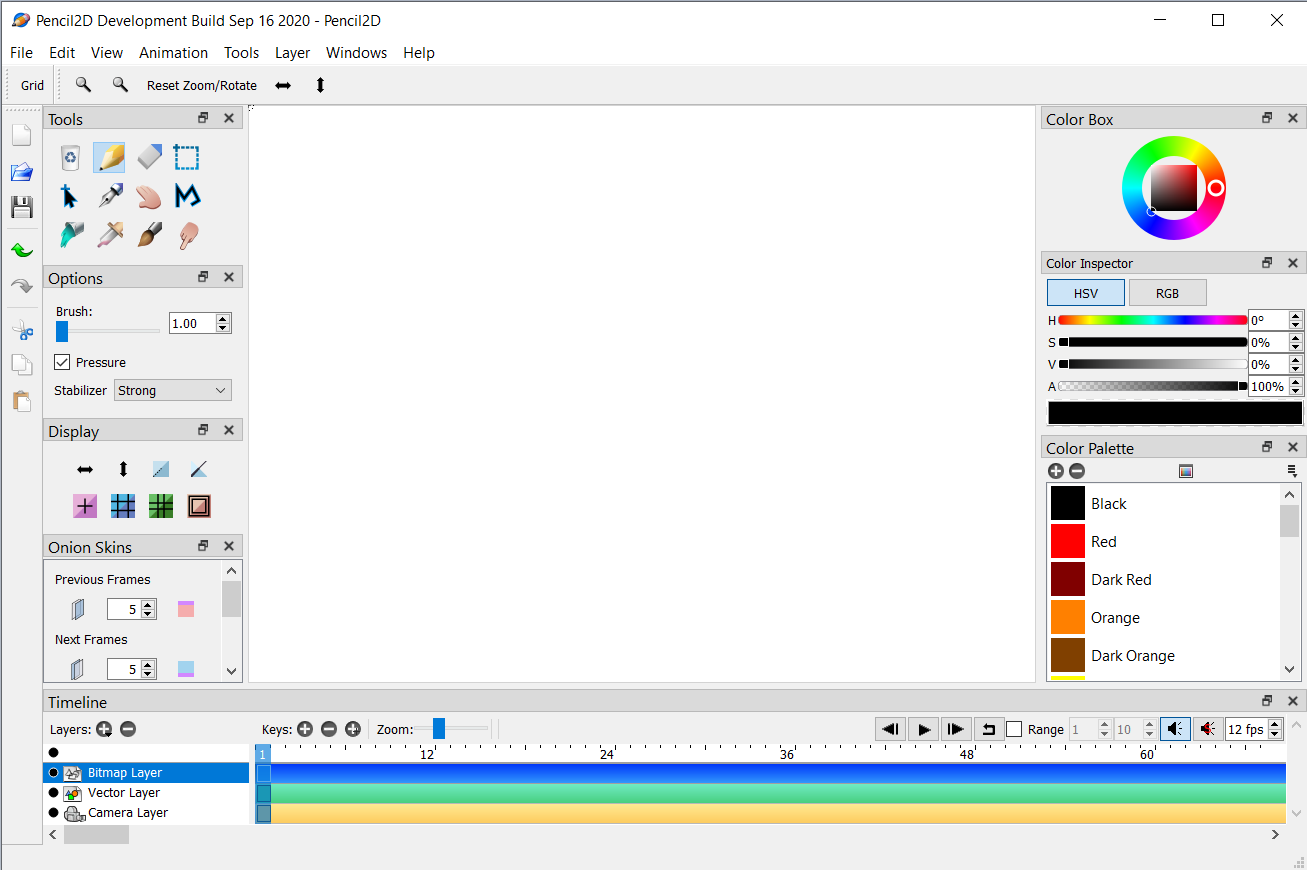Select the Paint Bucket tool
The width and height of the screenshot is (1307, 870).
click(70, 235)
